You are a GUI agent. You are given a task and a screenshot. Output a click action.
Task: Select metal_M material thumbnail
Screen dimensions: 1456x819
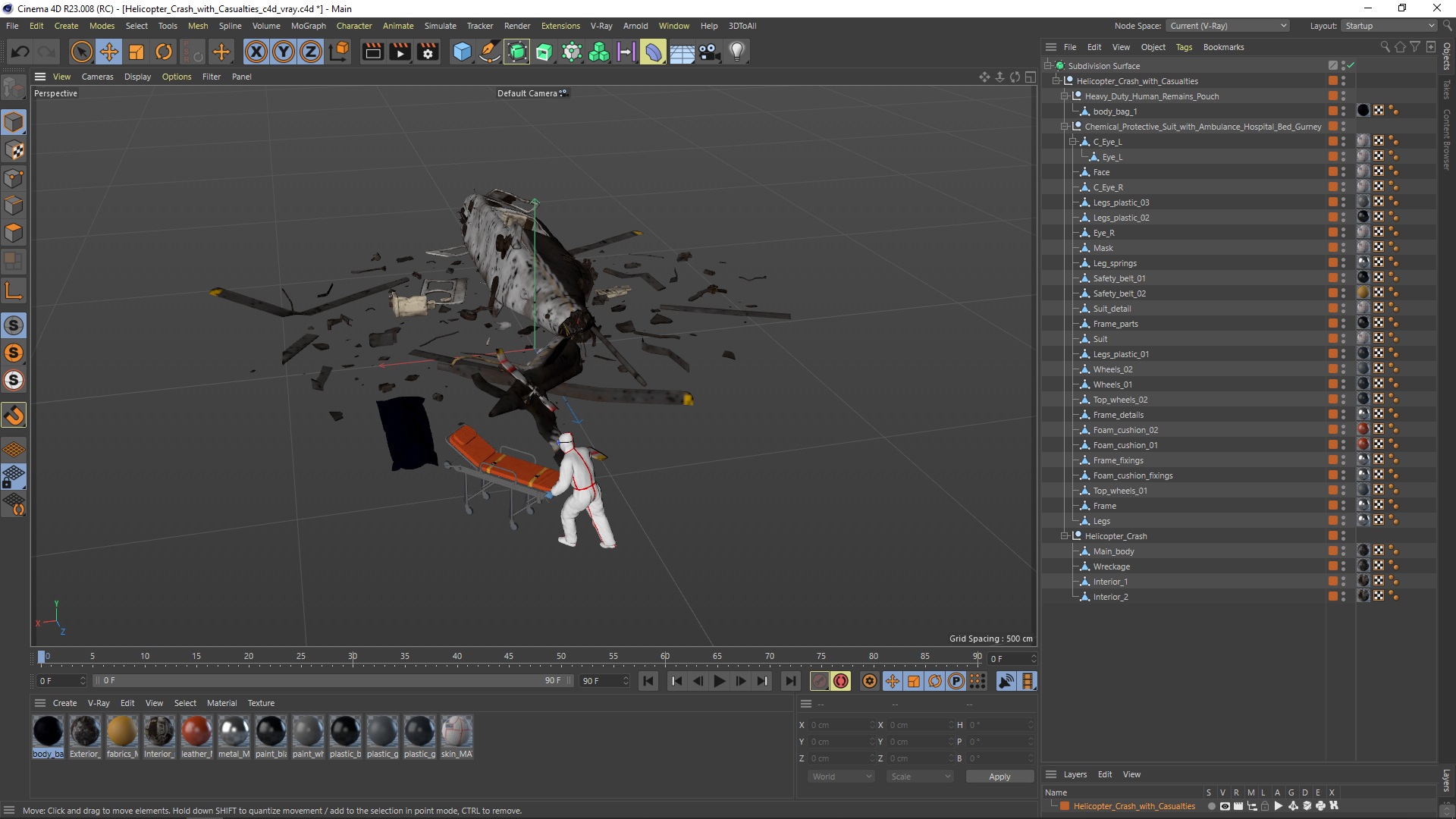[x=234, y=732]
